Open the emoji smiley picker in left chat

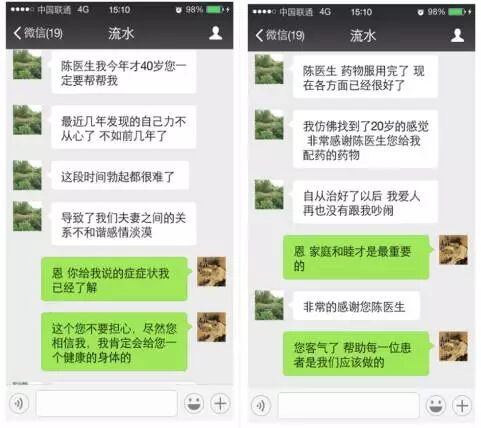pyautogui.click(x=194, y=403)
